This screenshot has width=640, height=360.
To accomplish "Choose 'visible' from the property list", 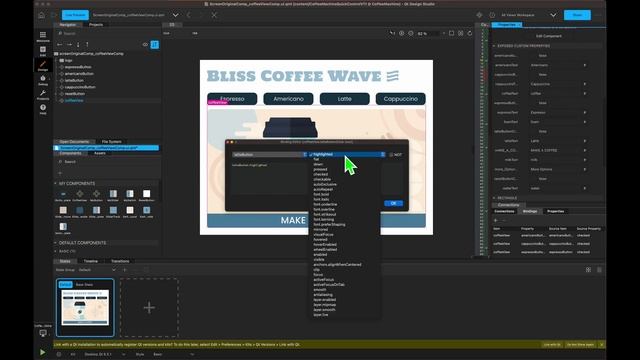I will point(319,260).
